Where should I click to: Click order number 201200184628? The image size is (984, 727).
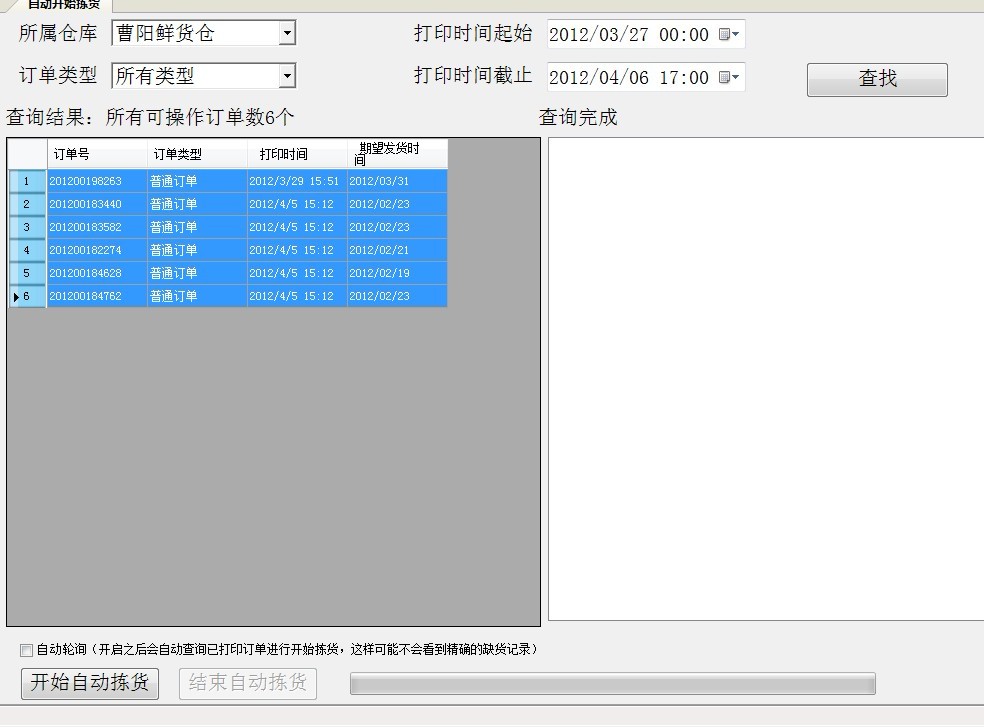pos(97,273)
